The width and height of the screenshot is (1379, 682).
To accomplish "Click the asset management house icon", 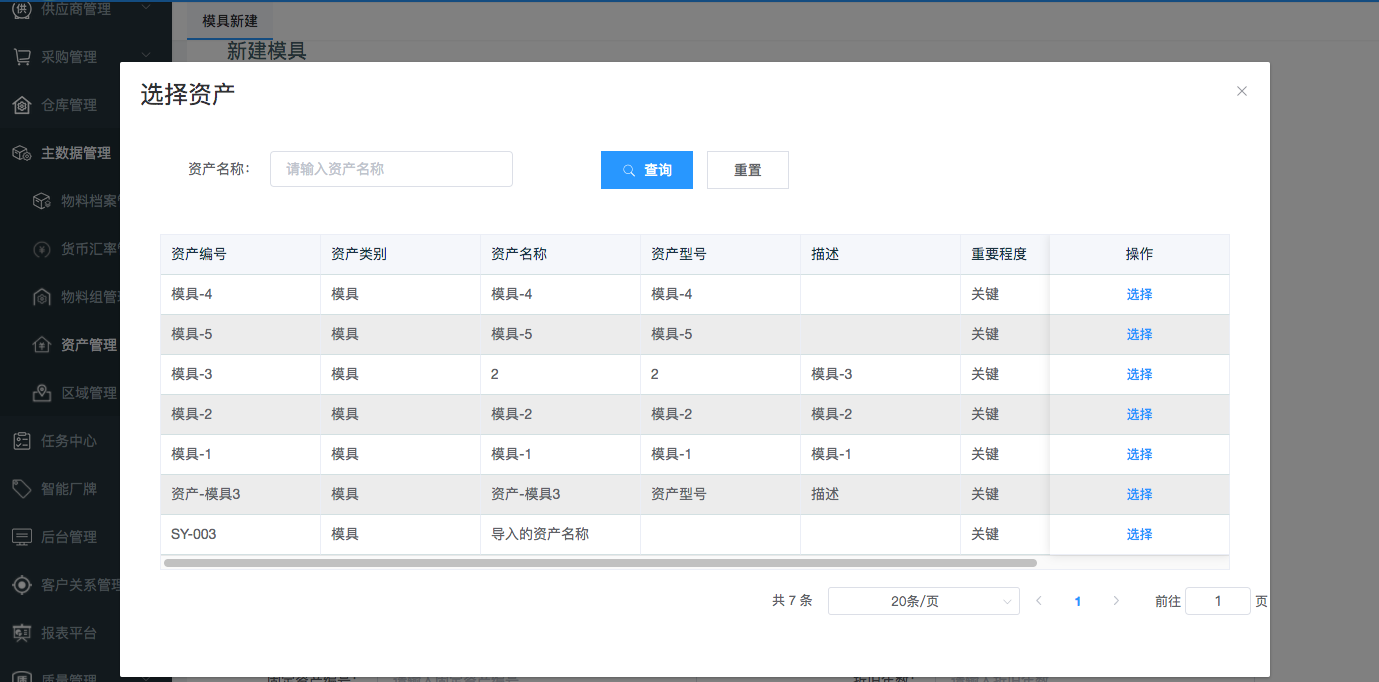I will pyautogui.click(x=41, y=345).
